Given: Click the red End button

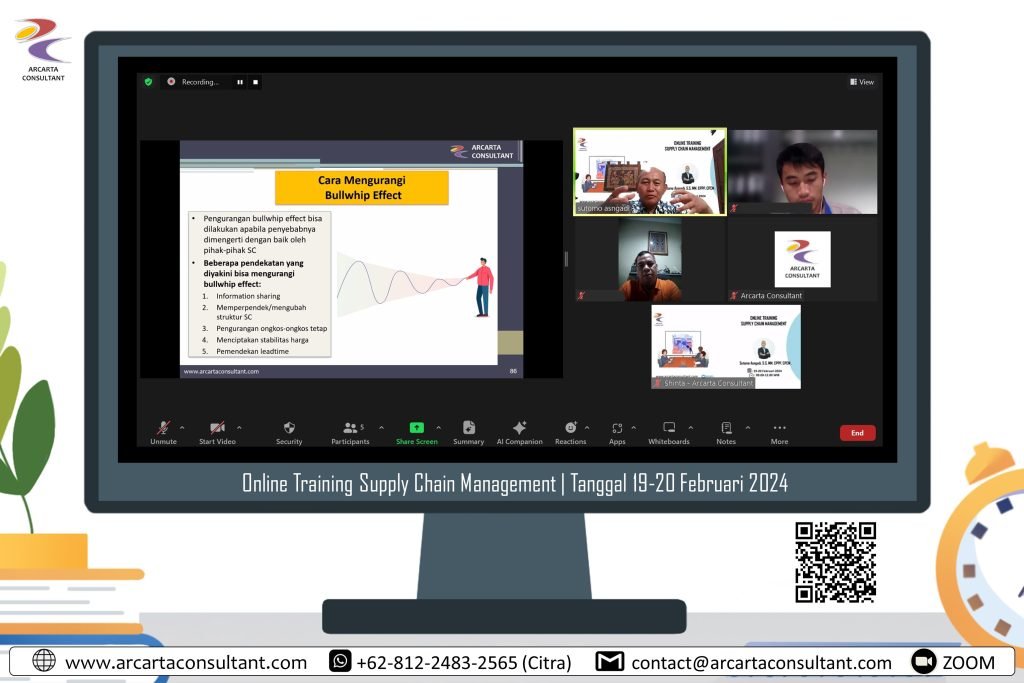Looking at the screenshot, I should (857, 433).
